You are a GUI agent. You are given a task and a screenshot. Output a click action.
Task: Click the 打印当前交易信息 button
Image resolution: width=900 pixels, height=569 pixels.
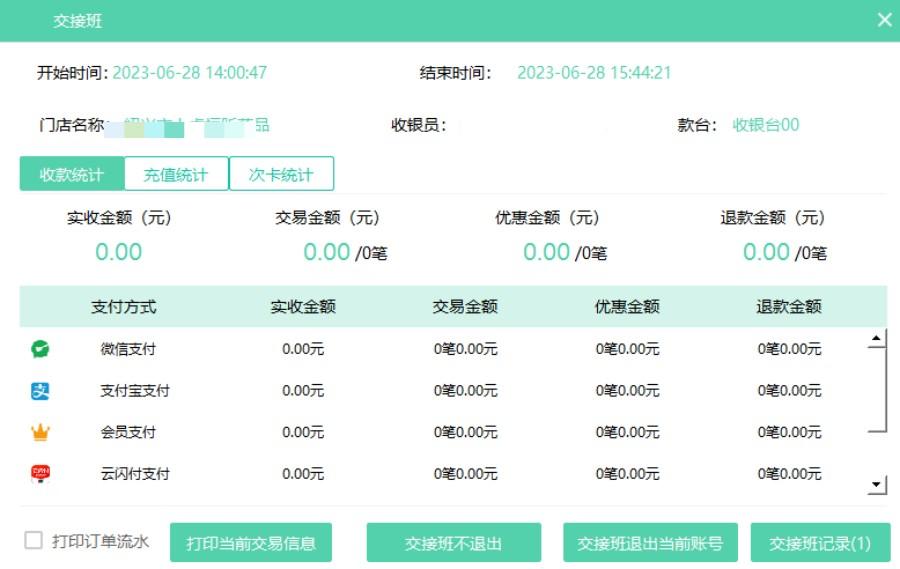tap(251, 543)
